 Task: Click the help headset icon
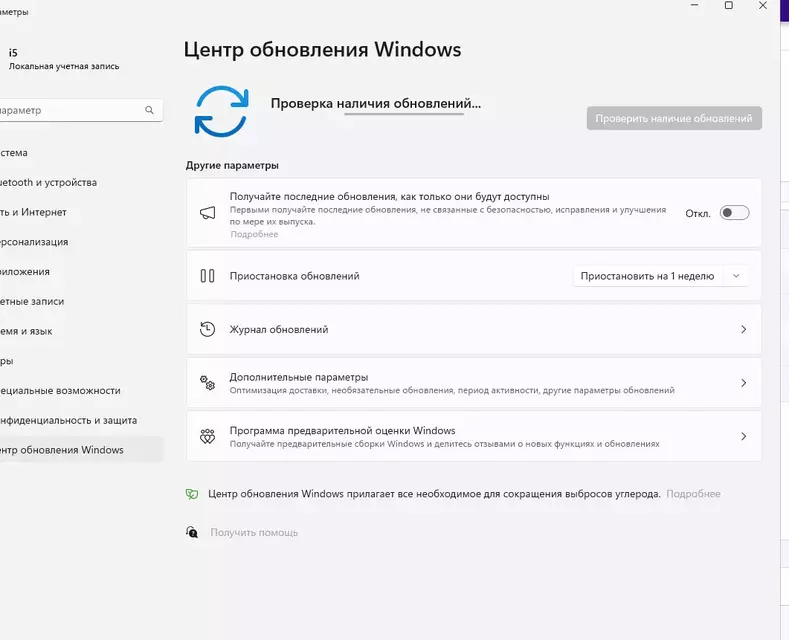coord(192,532)
